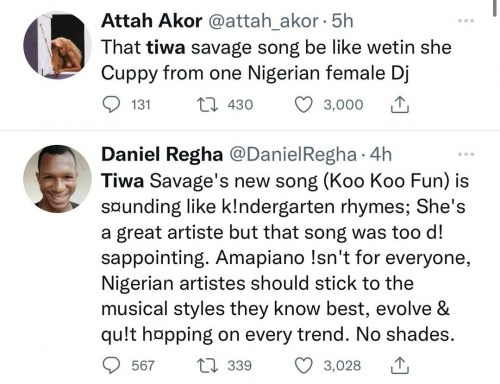
Task: Click the scrollbar at the right edge
Action: pyautogui.click(x=496, y=7)
